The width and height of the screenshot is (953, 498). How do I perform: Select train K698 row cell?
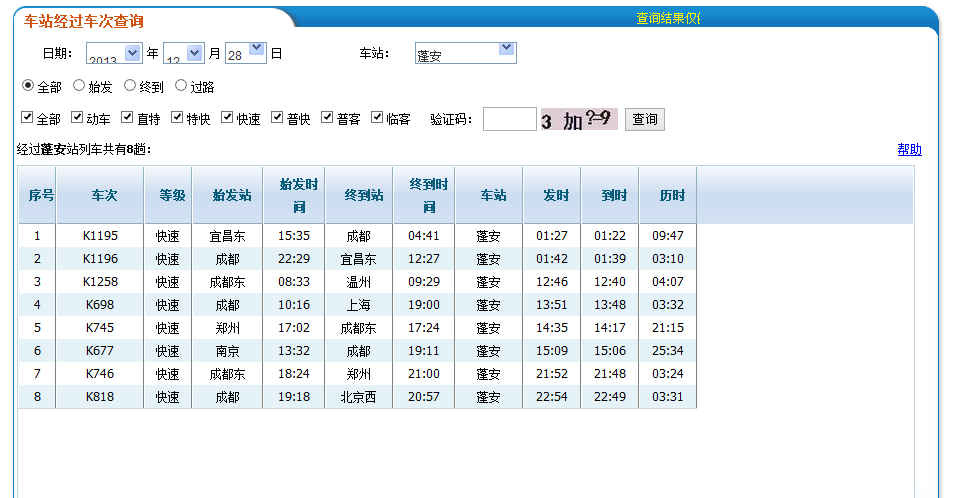[100, 305]
